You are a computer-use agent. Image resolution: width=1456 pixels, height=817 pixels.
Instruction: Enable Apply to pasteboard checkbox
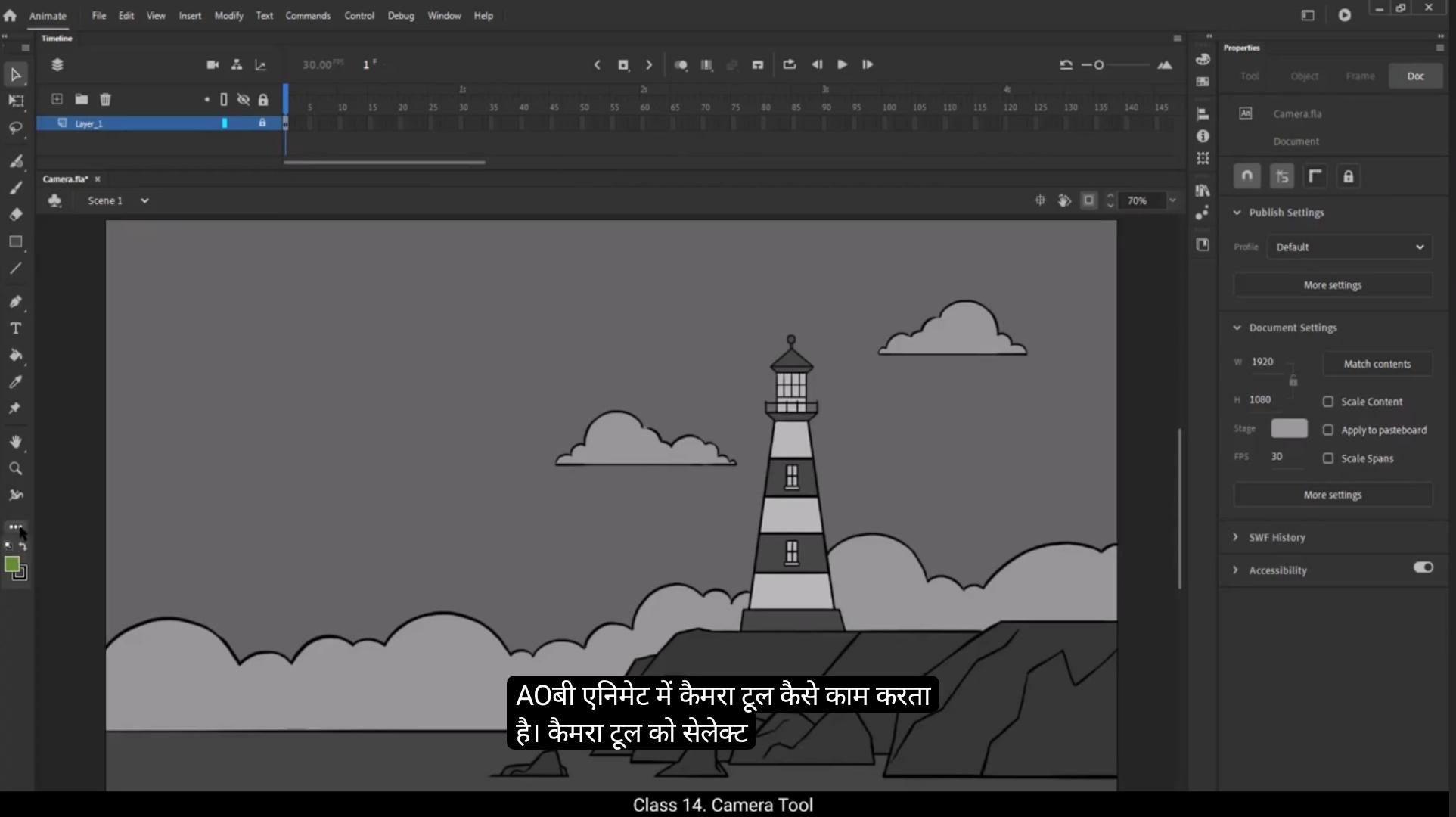pos(1328,430)
